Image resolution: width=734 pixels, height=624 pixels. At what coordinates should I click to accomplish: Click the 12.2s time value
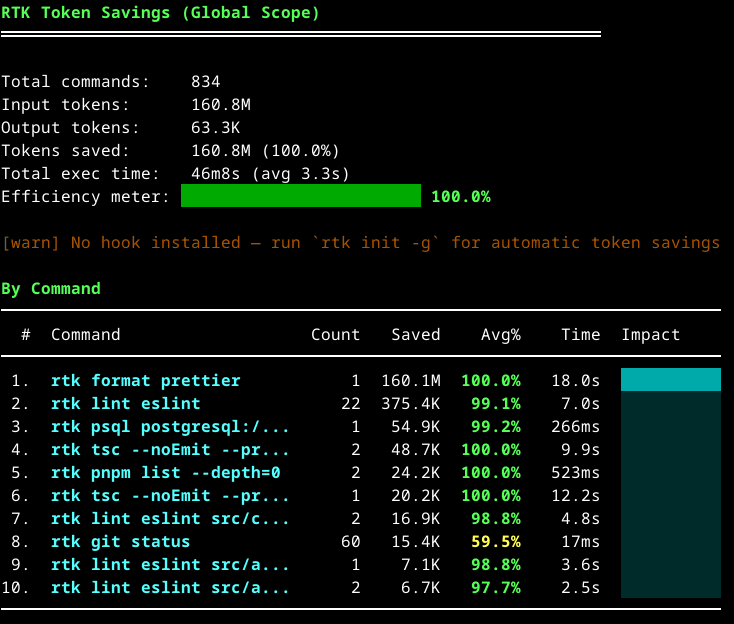pyautogui.click(x=576, y=495)
